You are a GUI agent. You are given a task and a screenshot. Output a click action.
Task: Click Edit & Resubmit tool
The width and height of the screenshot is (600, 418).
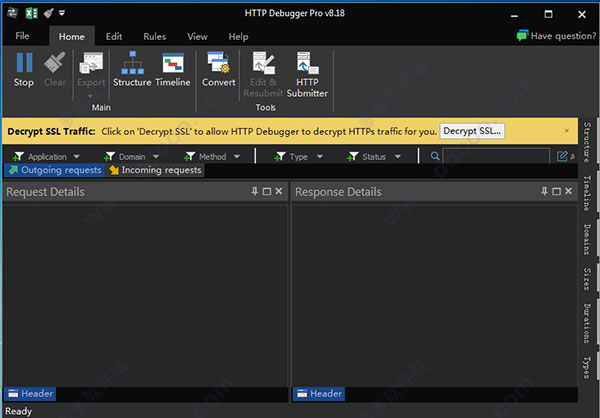click(x=263, y=75)
